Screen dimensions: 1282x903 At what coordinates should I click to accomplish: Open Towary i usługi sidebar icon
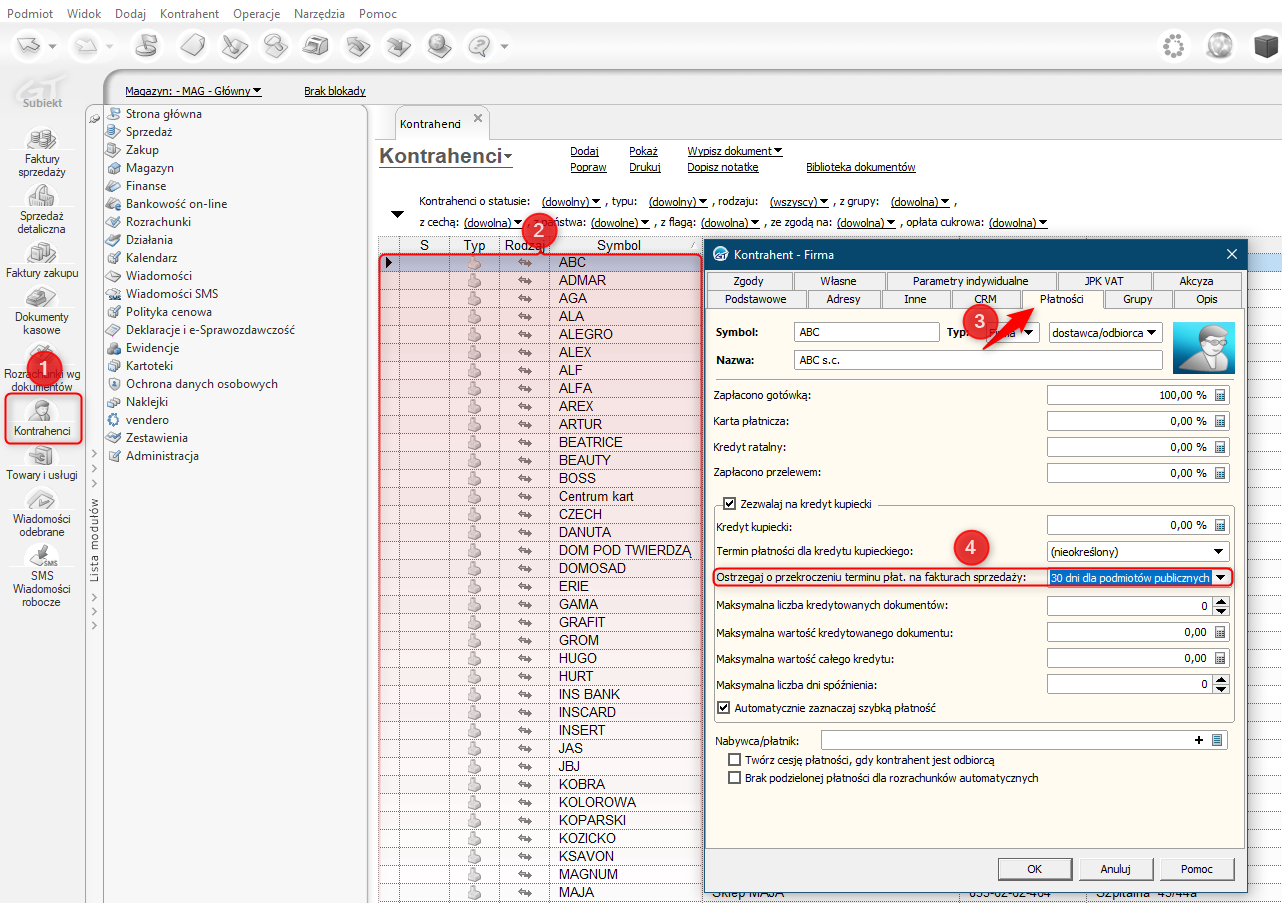pos(42,457)
